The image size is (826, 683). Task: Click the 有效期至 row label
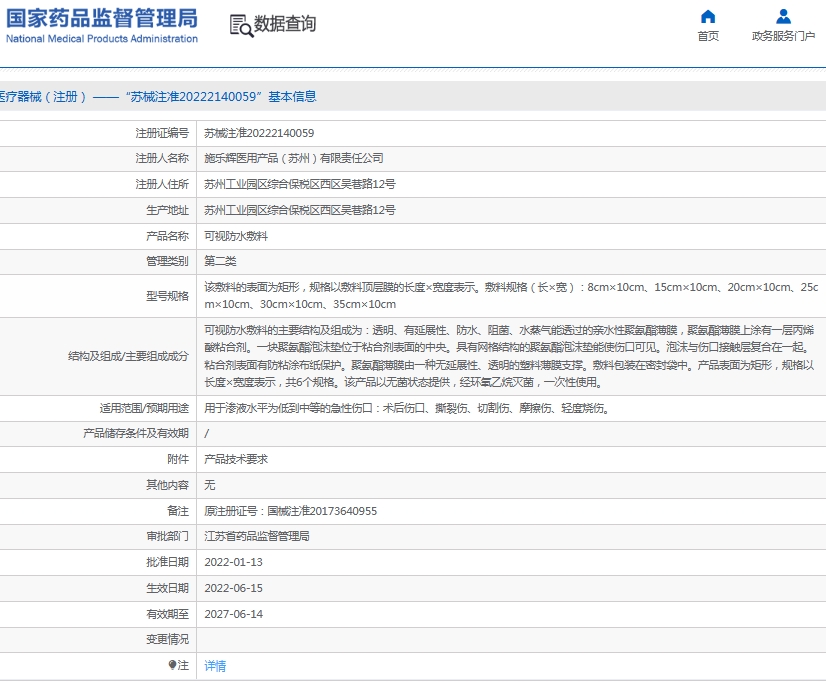click(x=167, y=614)
